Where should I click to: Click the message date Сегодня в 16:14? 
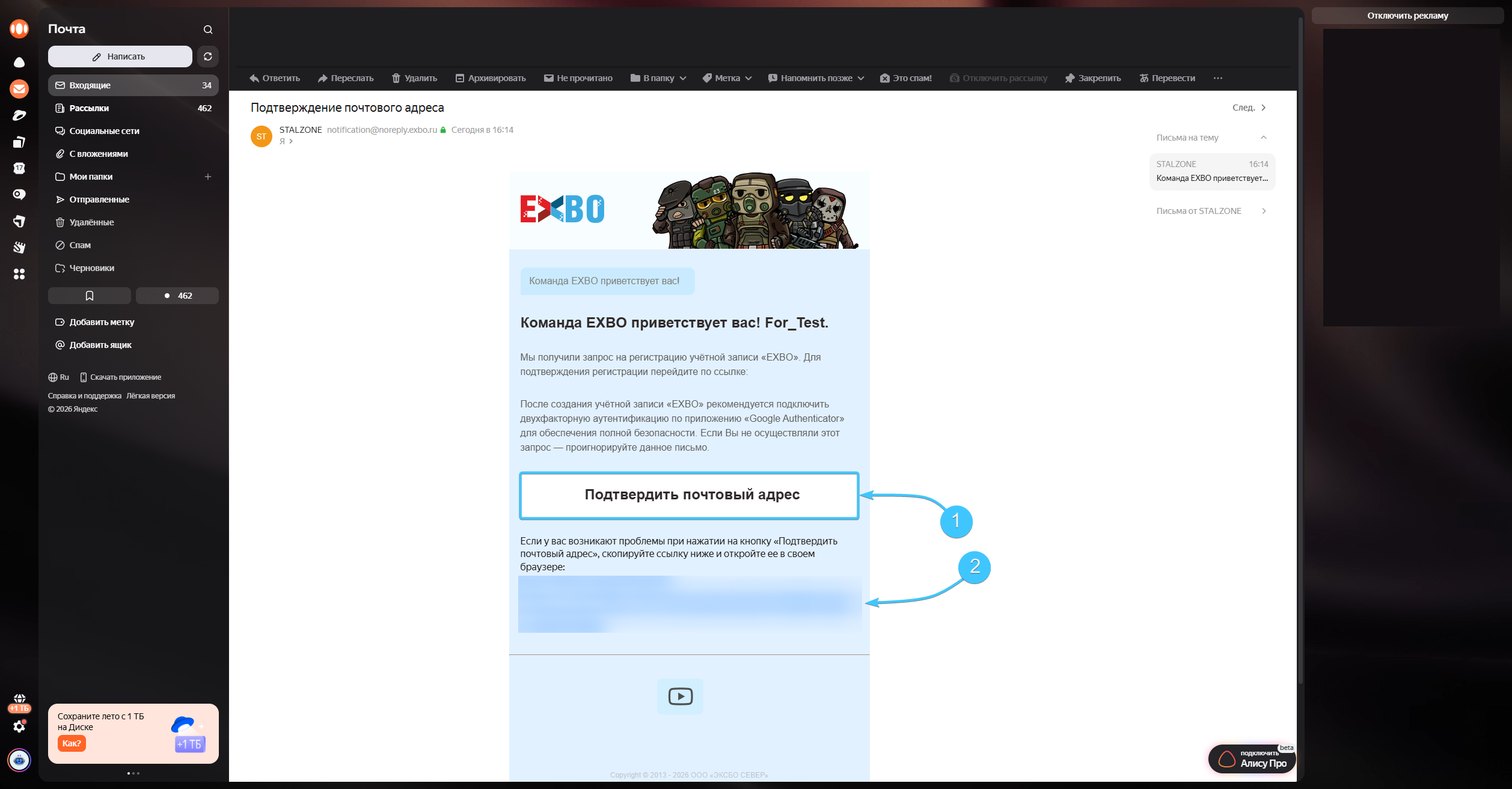(482, 130)
